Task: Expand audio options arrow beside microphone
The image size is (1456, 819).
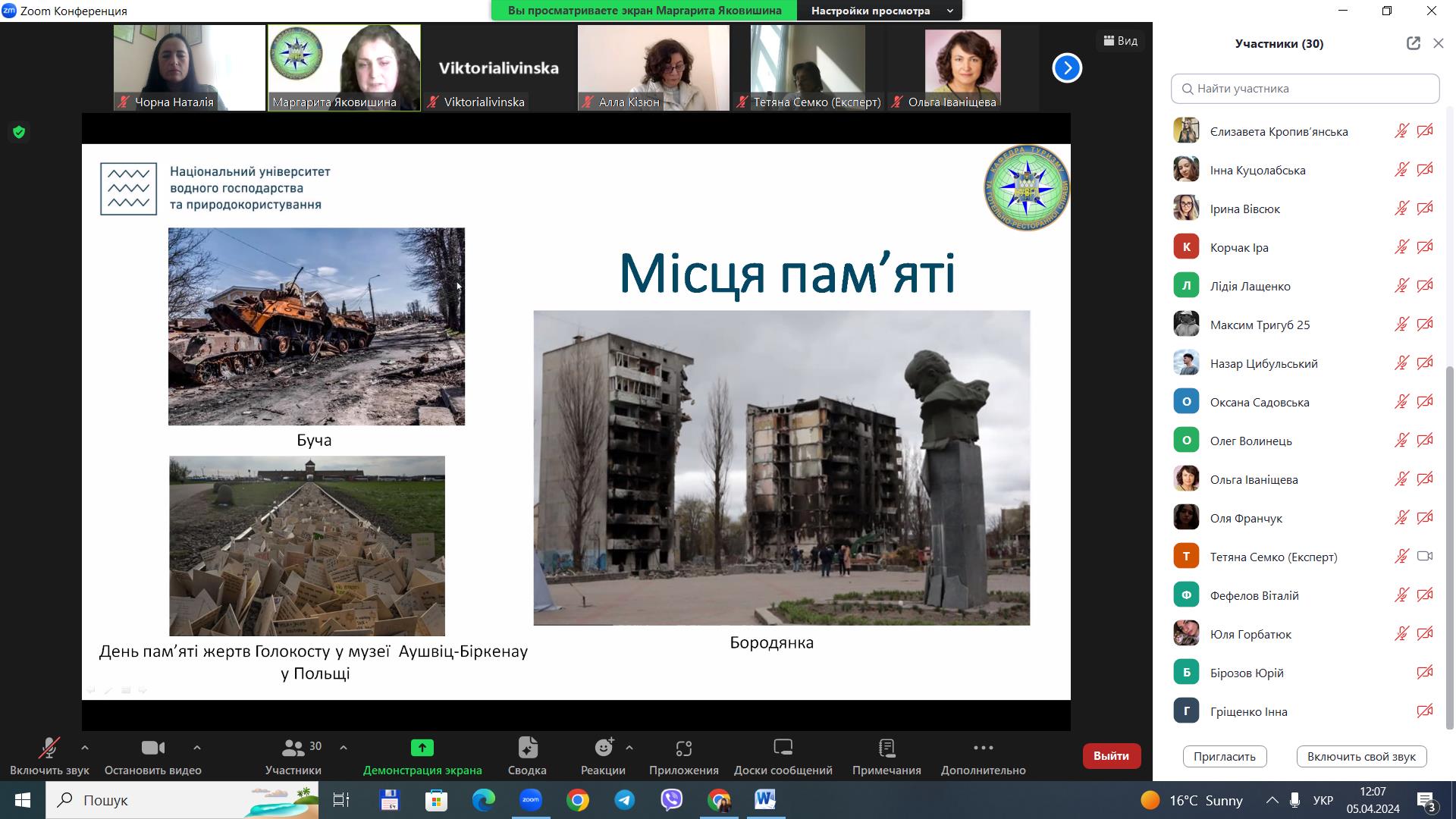Action: 85,748
